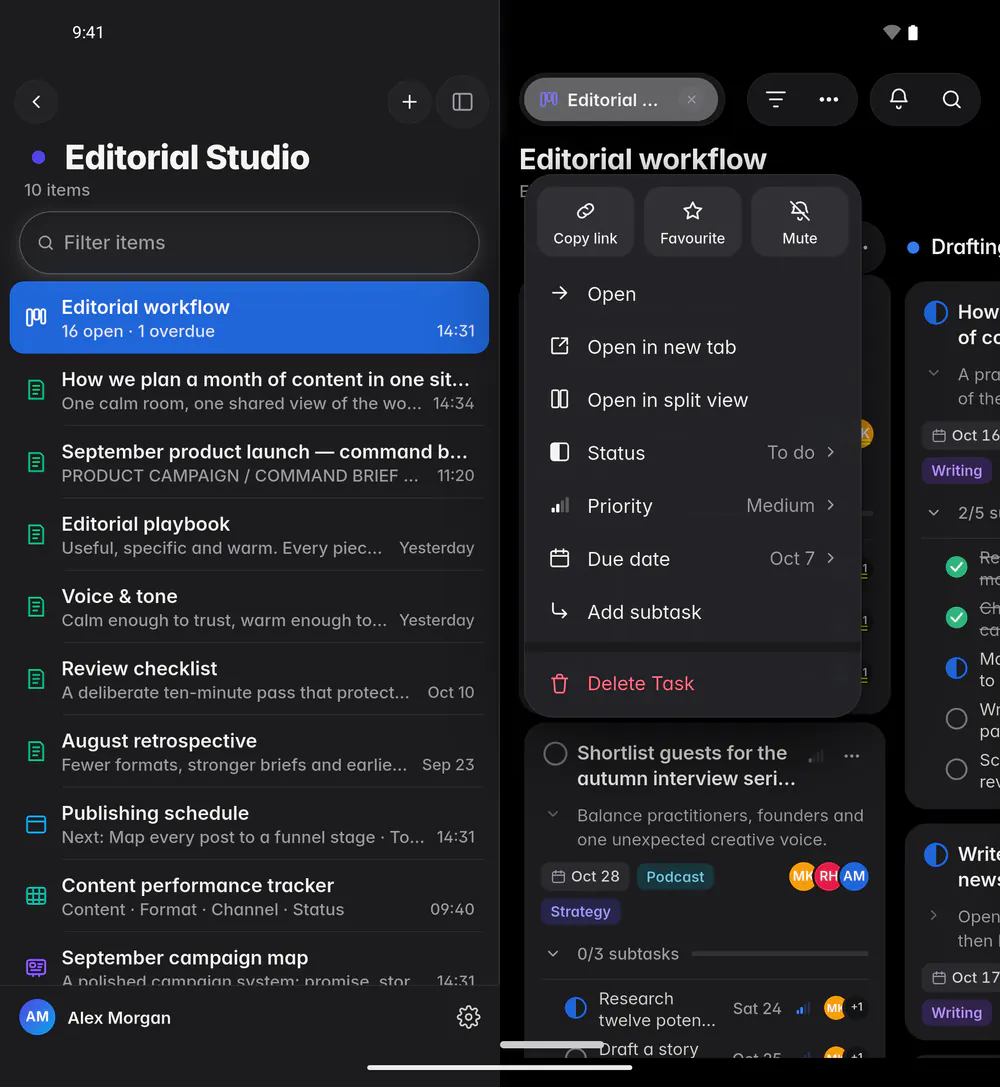Click Editorial Studio purple workspace dot

39,157
